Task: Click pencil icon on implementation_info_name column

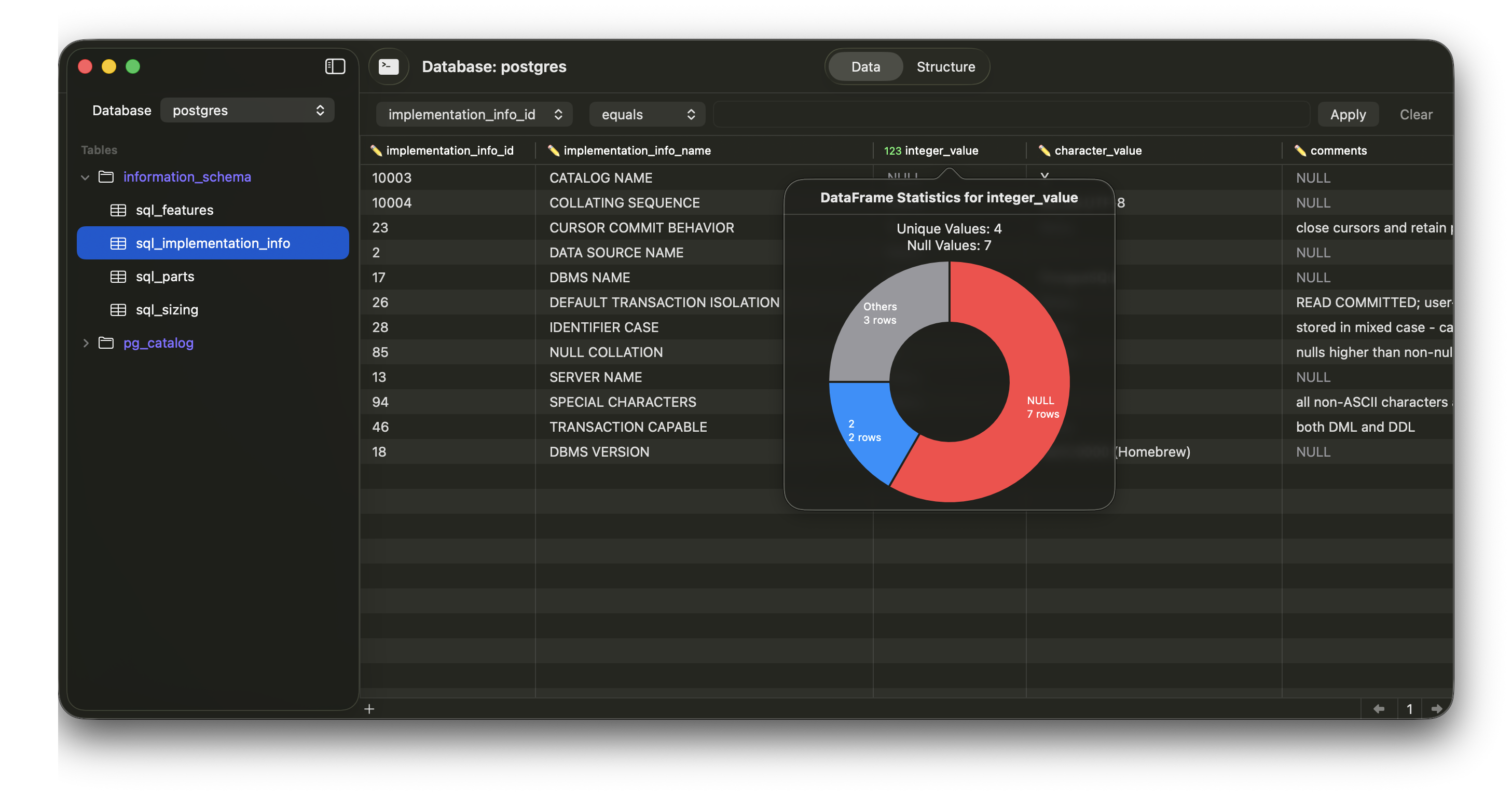Action: pyautogui.click(x=554, y=150)
